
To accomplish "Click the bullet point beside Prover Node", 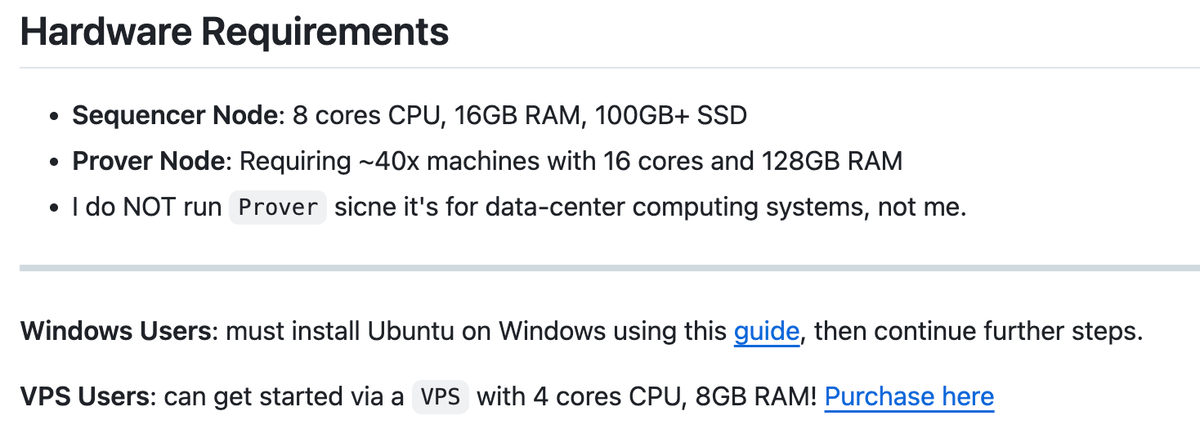I will (53, 163).
